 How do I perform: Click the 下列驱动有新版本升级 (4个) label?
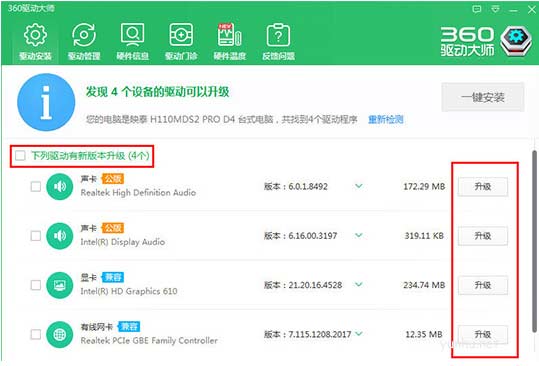(x=90, y=156)
